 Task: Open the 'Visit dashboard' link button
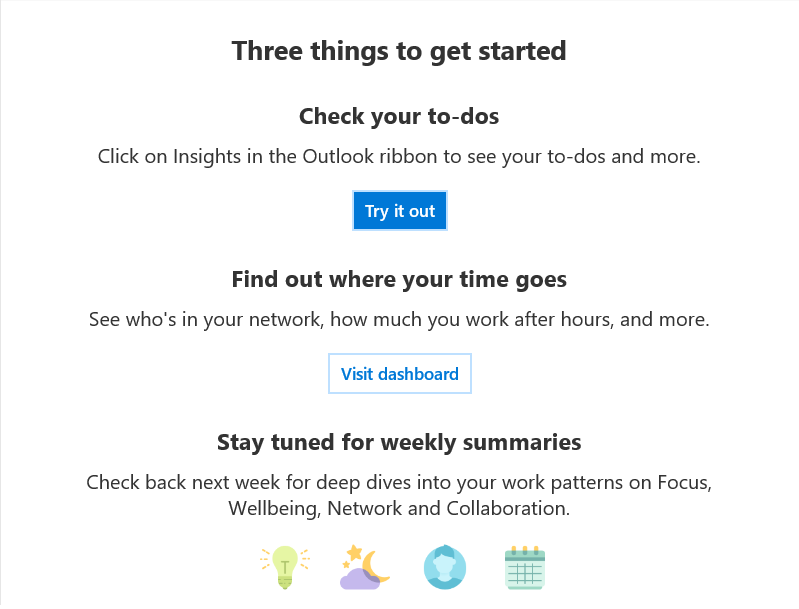pyautogui.click(x=400, y=374)
